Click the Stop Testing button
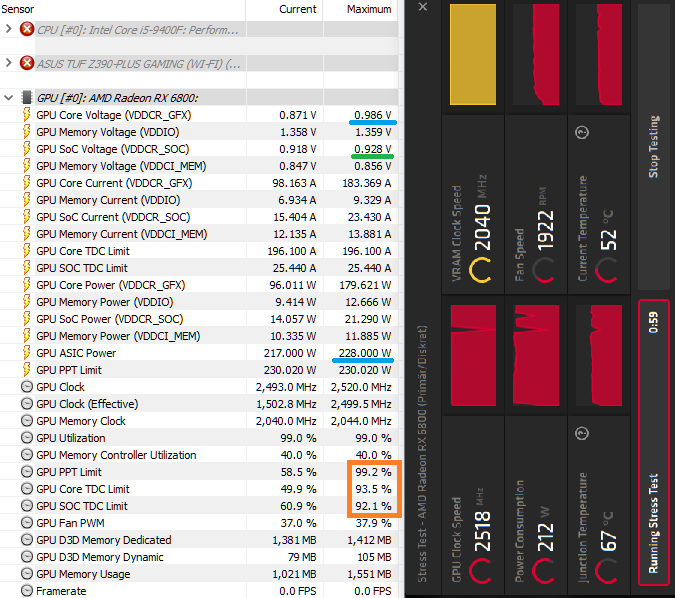 click(x=653, y=146)
